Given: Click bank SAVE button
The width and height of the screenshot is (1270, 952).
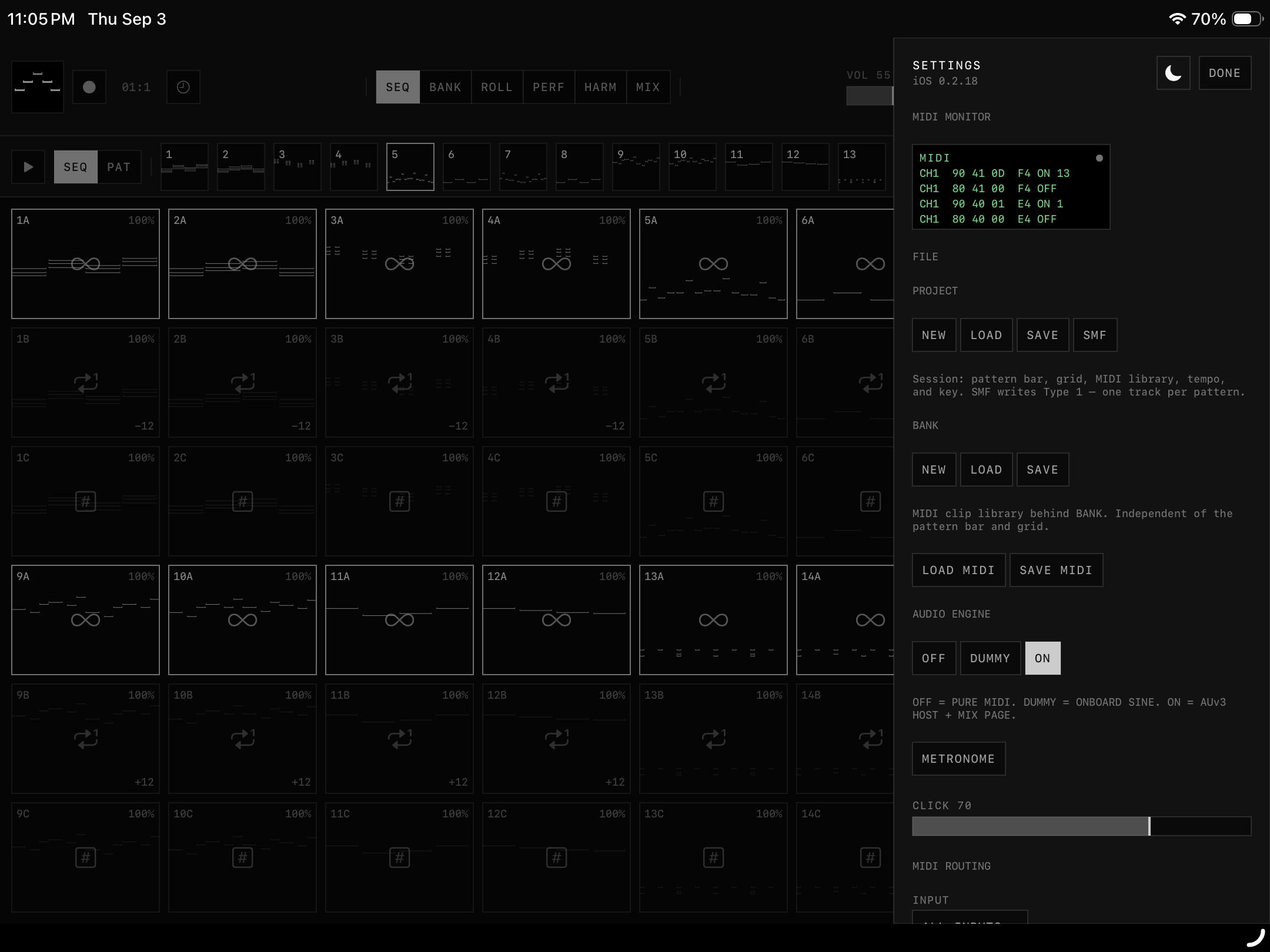Looking at the screenshot, I should click(x=1042, y=470).
